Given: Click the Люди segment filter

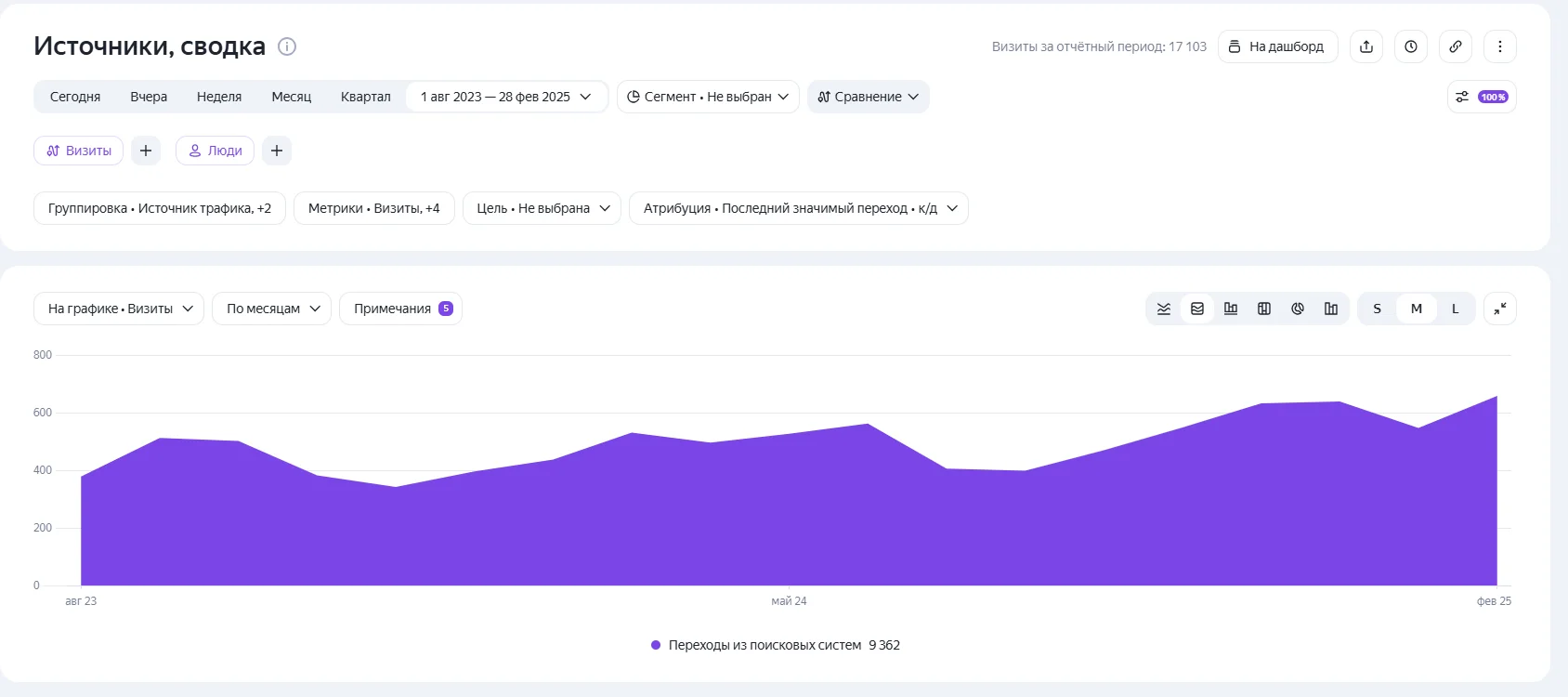Looking at the screenshot, I should pyautogui.click(x=216, y=151).
